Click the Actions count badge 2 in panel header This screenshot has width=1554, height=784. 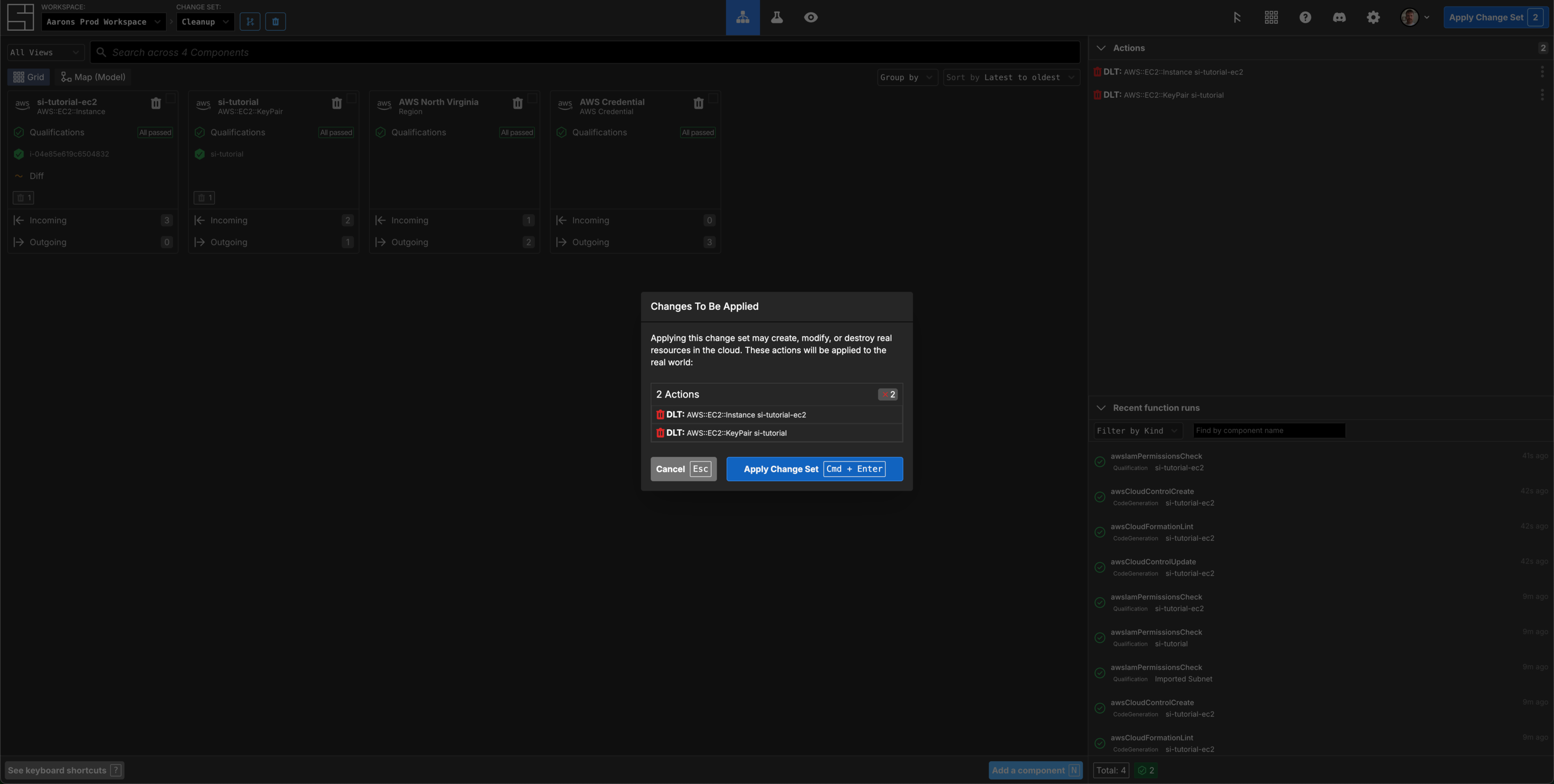[1542, 48]
